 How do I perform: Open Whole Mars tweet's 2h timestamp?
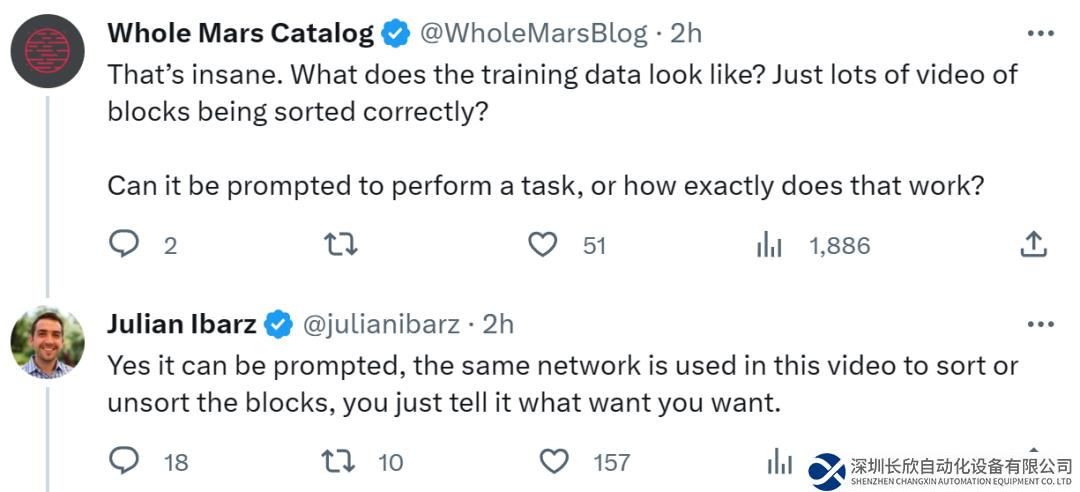[x=686, y=33]
